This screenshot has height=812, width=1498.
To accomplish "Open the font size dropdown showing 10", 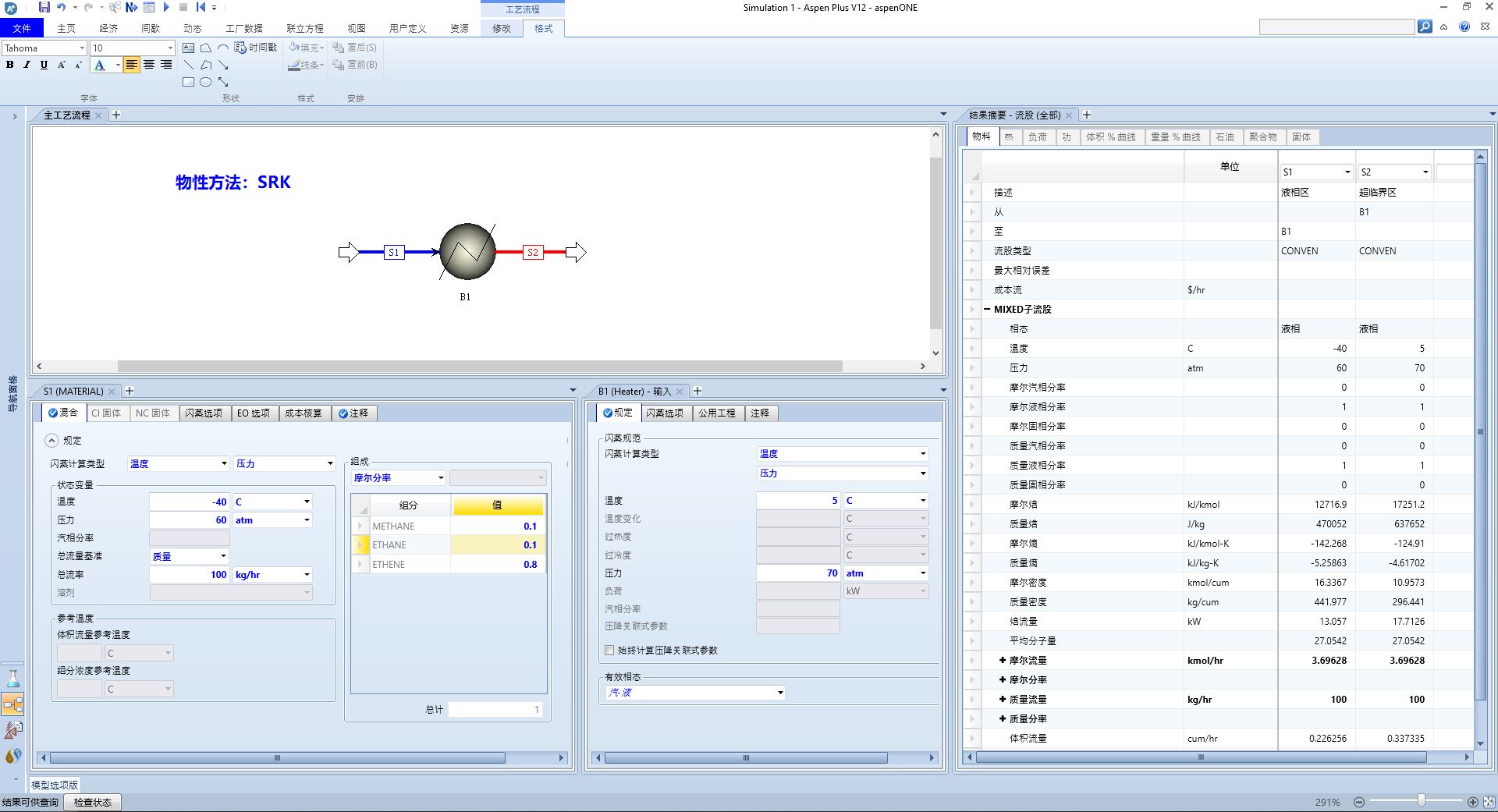I will pos(170,48).
